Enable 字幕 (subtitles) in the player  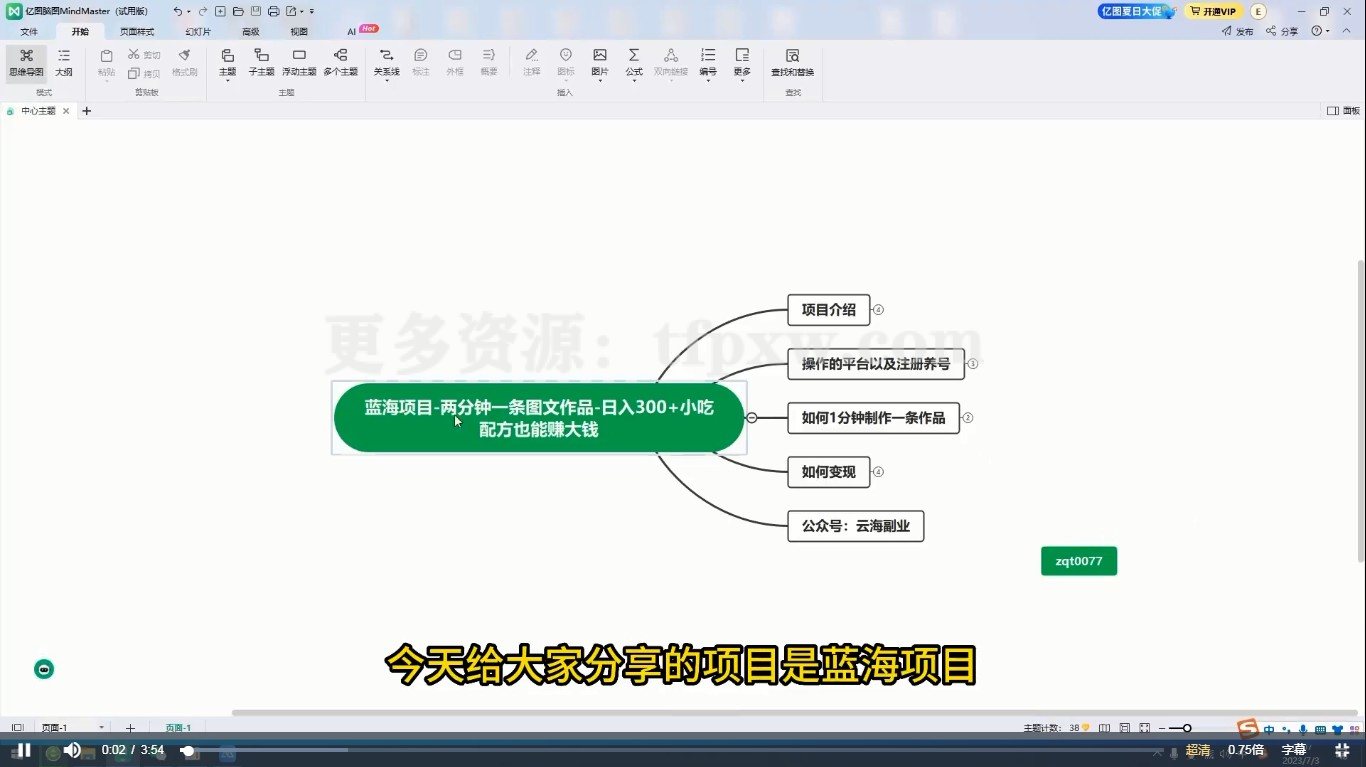pos(1293,750)
